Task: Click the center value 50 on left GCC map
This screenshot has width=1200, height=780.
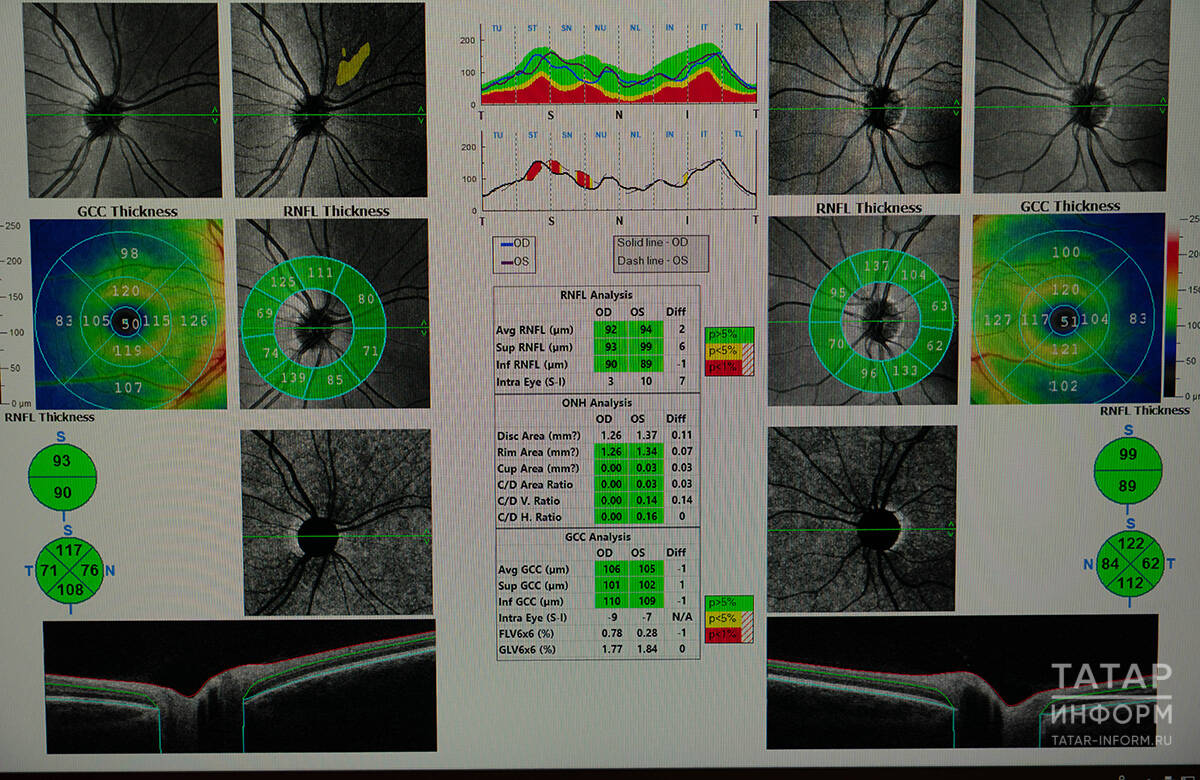Action: pos(131,324)
